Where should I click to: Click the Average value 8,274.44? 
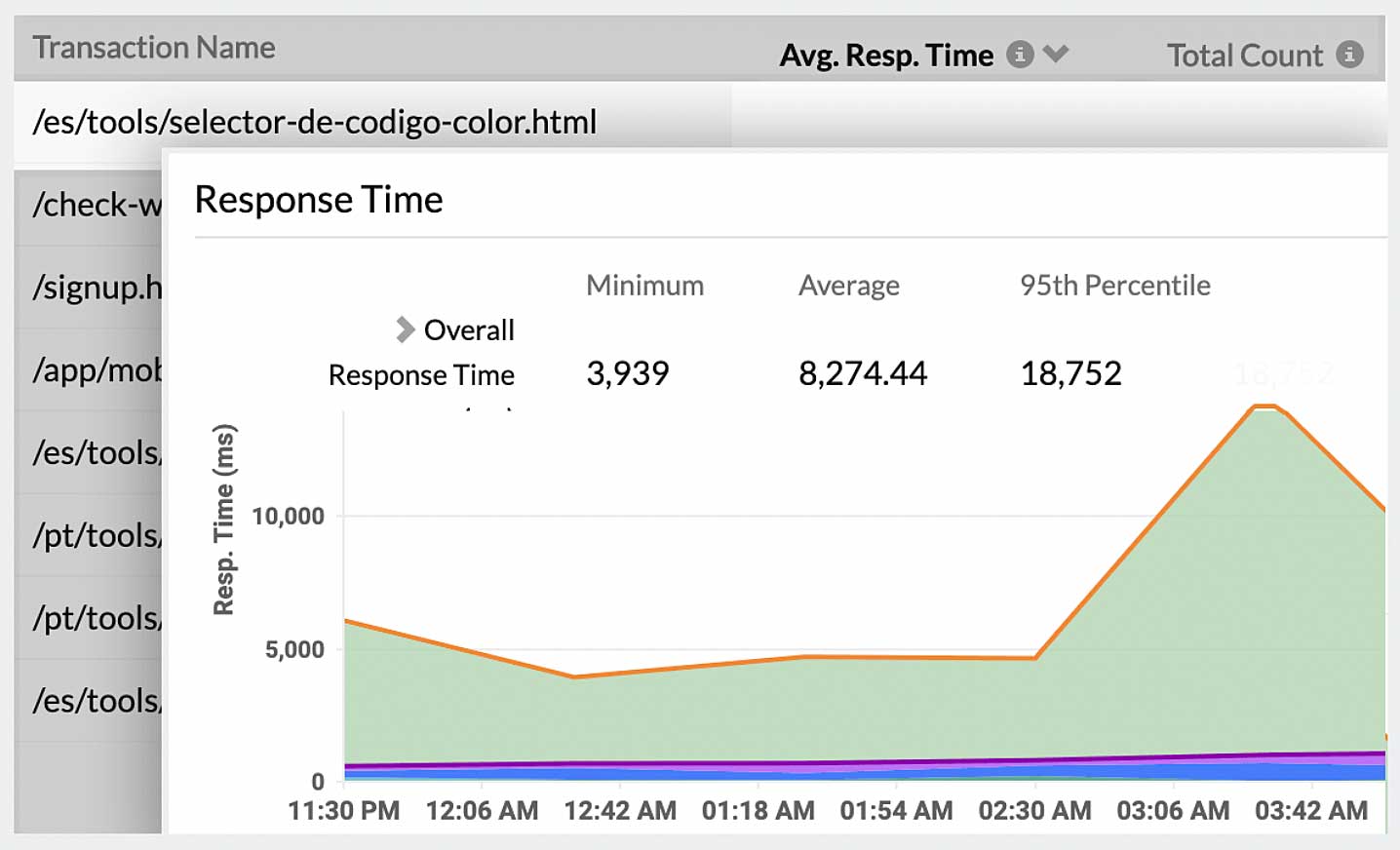click(x=862, y=373)
